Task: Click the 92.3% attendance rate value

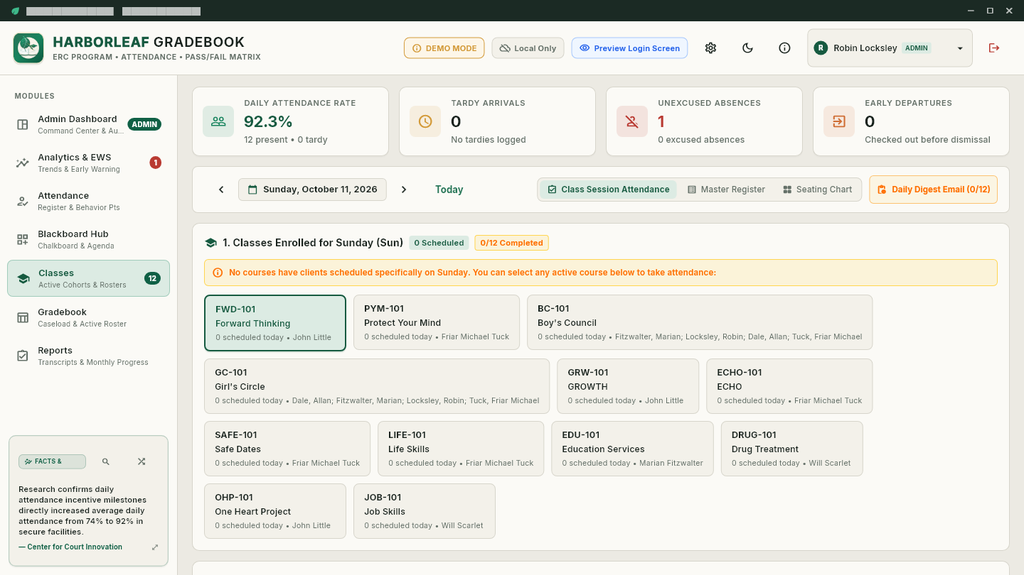Action: tap(268, 122)
